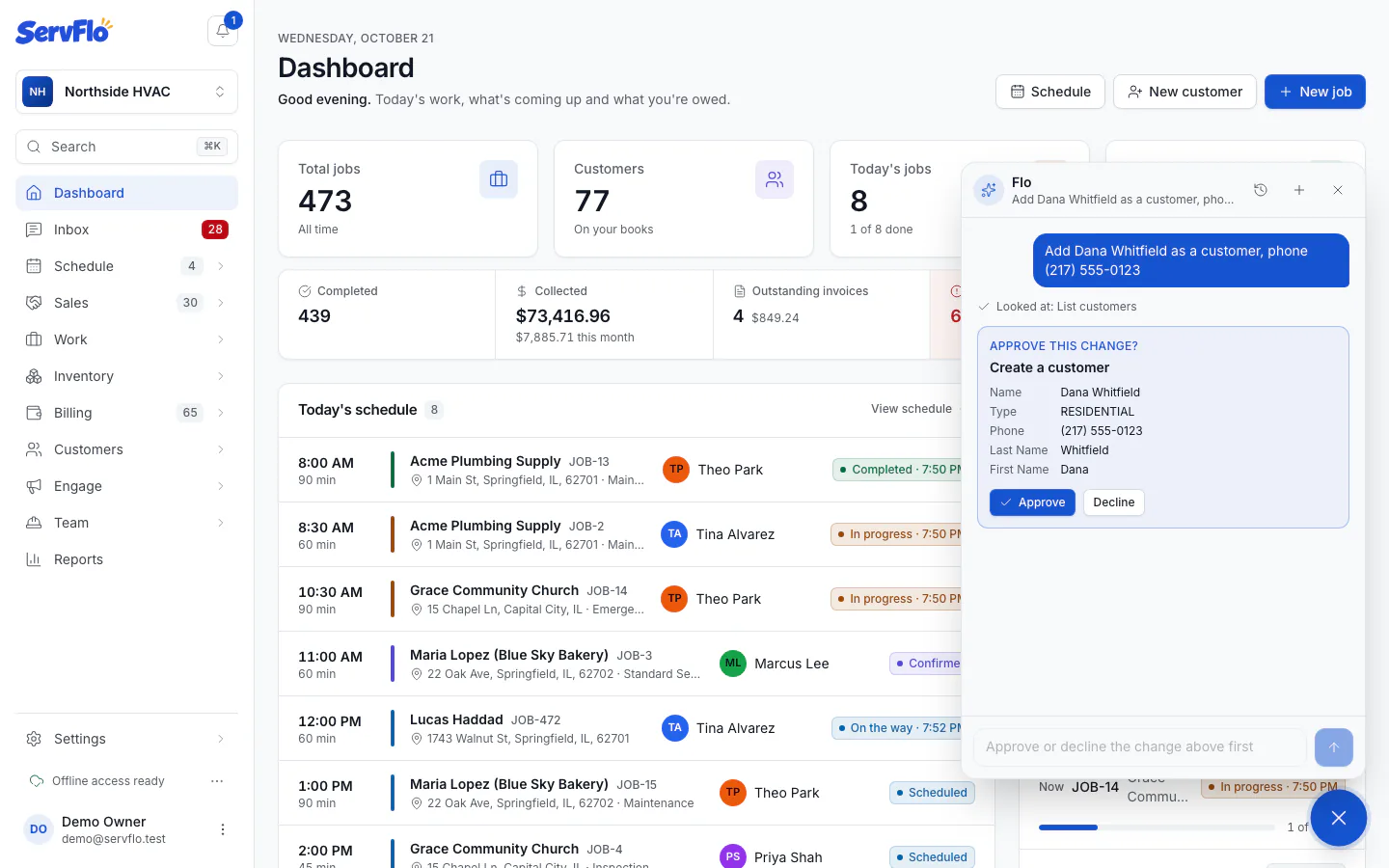Open the Lucas Haddad JOB-472 row

pyautogui.click(x=620, y=728)
